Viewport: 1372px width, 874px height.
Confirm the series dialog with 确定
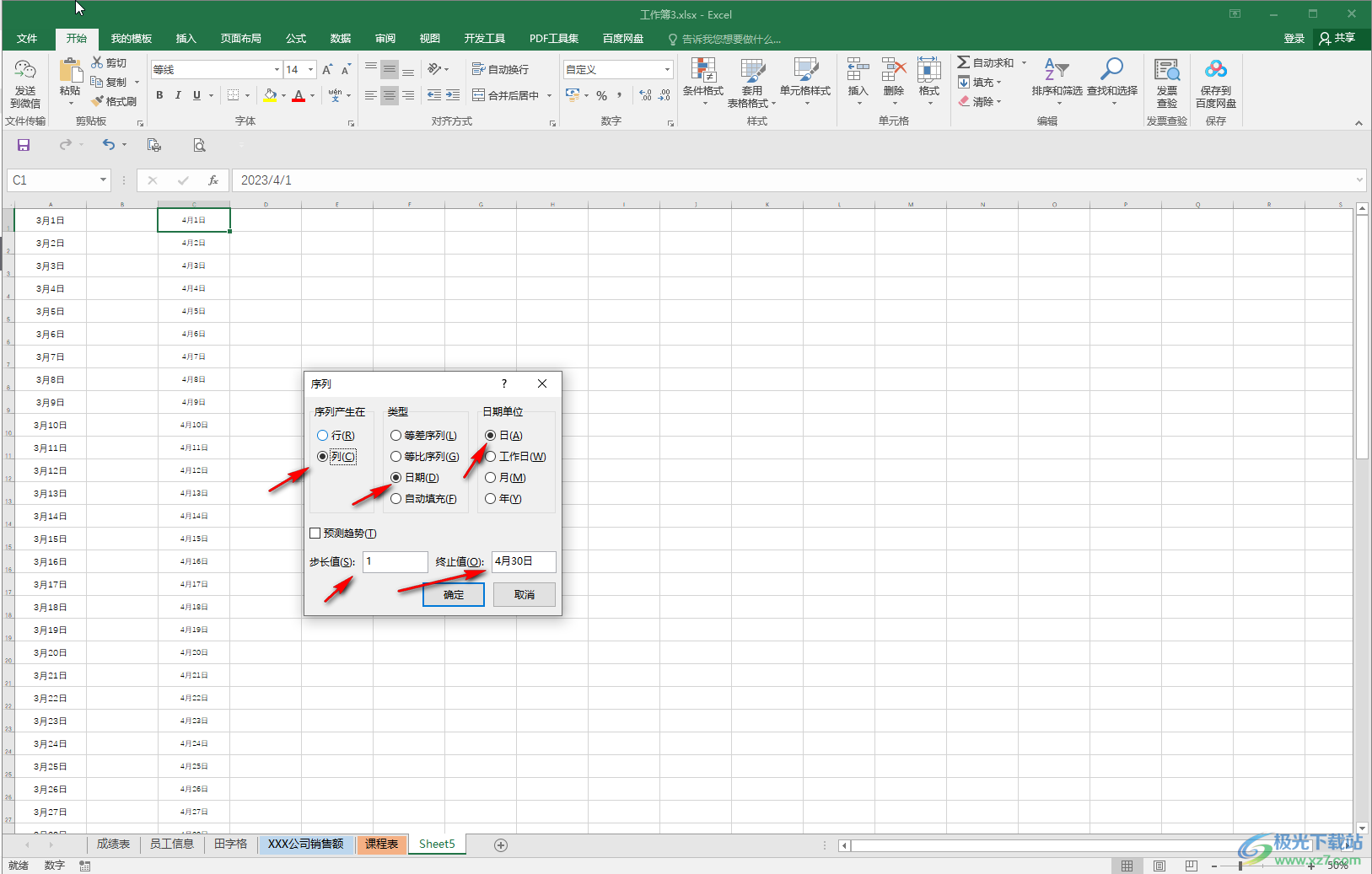click(454, 595)
